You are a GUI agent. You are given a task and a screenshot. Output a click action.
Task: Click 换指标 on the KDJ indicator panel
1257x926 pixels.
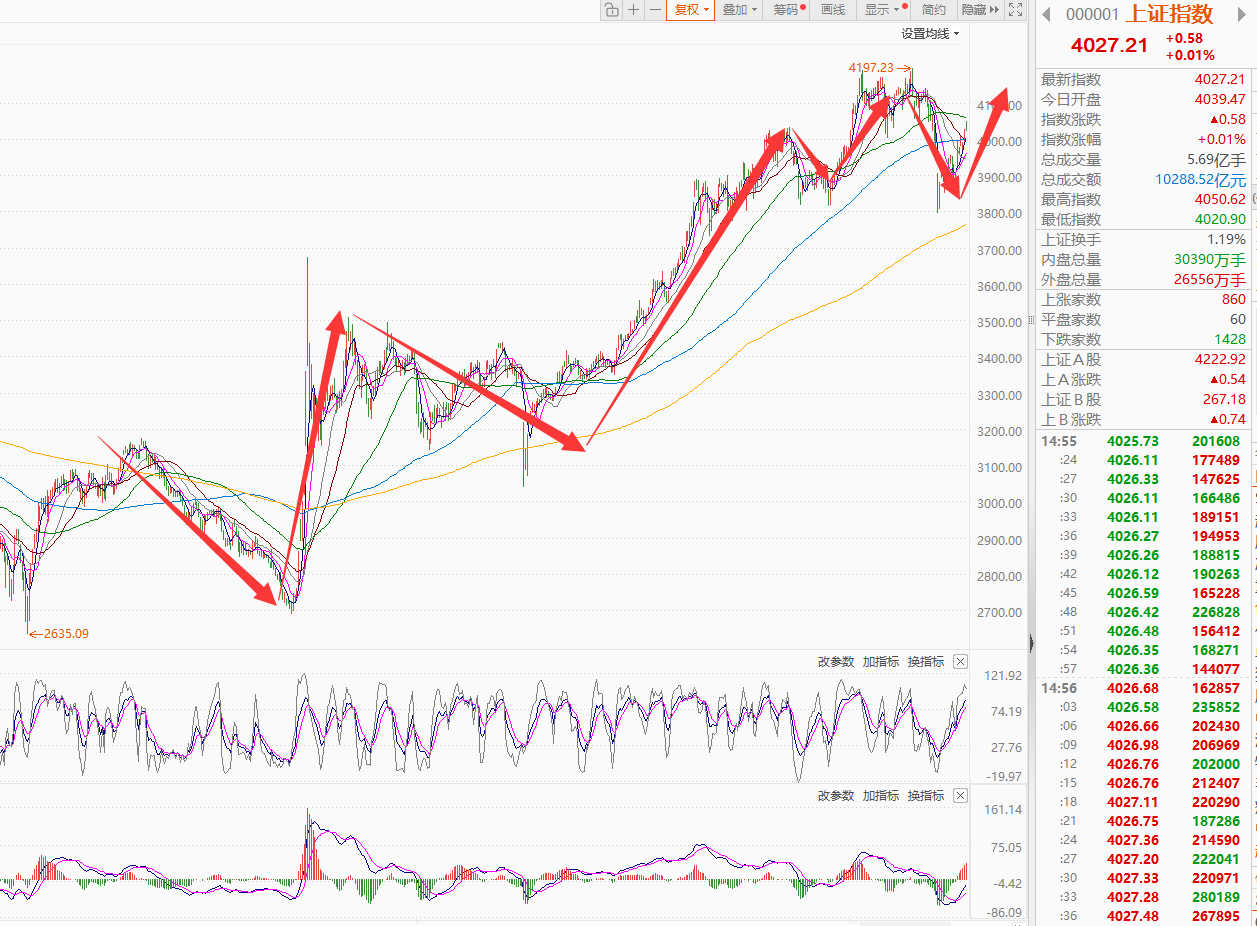(x=926, y=662)
